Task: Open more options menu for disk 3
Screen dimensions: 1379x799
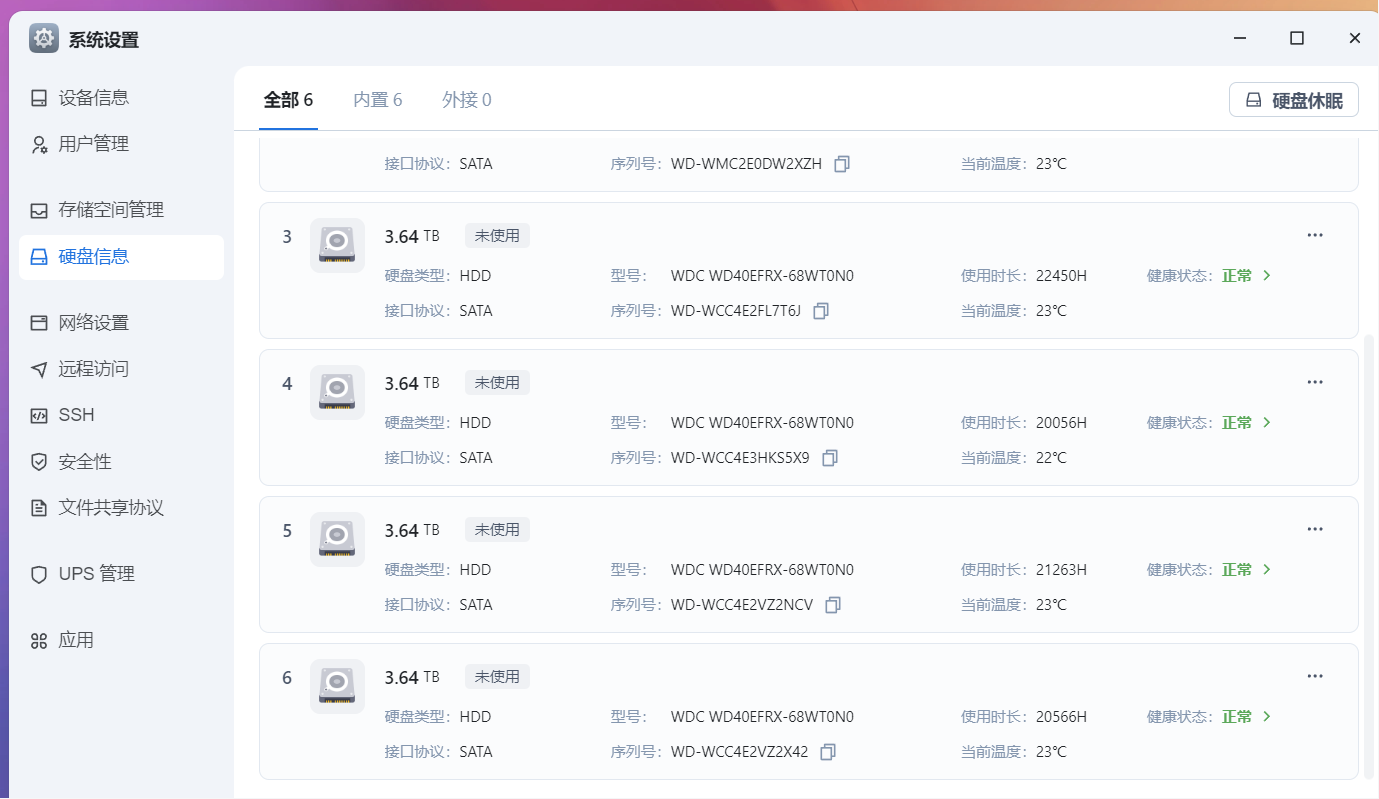Action: point(1315,235)
